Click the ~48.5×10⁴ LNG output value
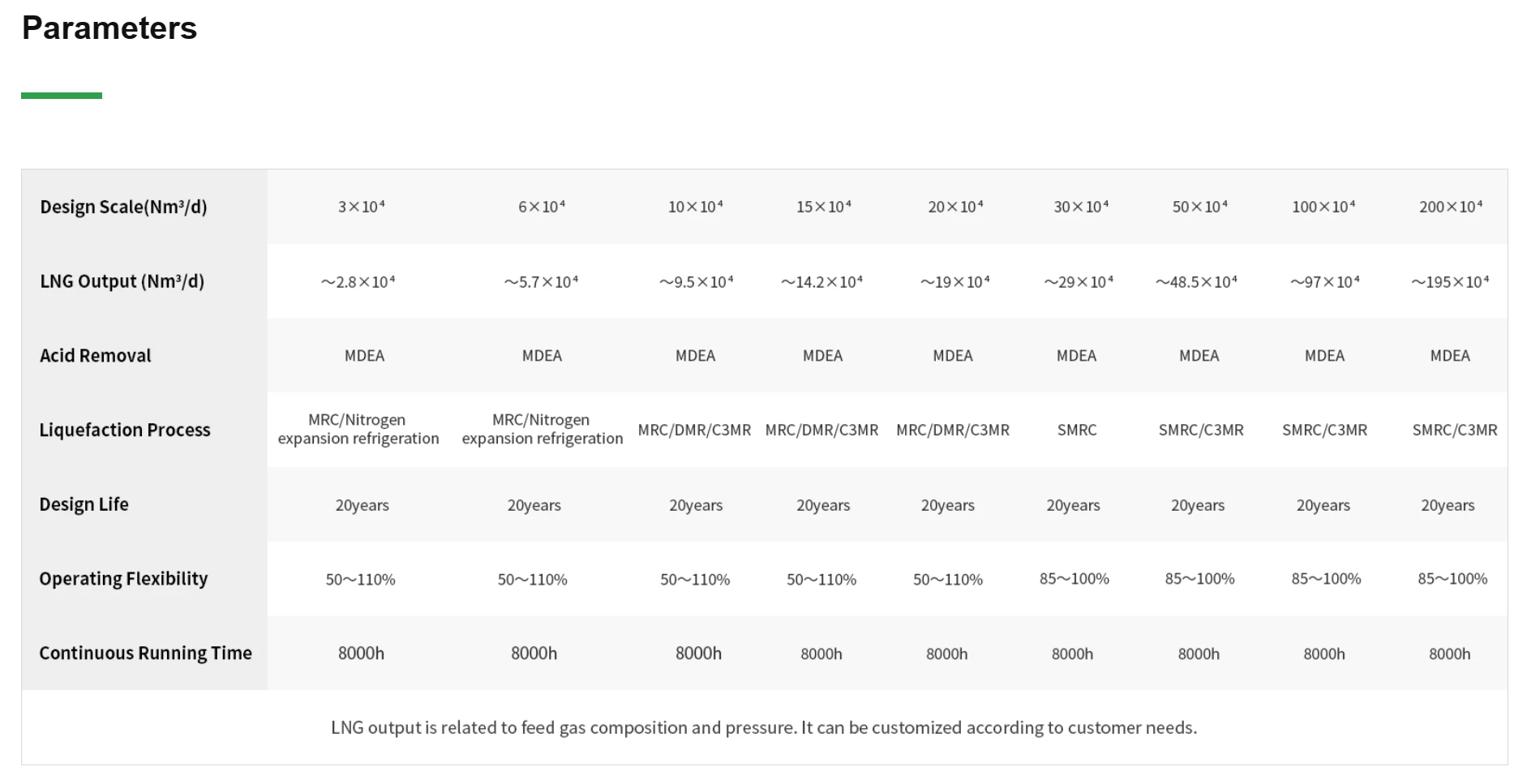 coord(1196,282)
